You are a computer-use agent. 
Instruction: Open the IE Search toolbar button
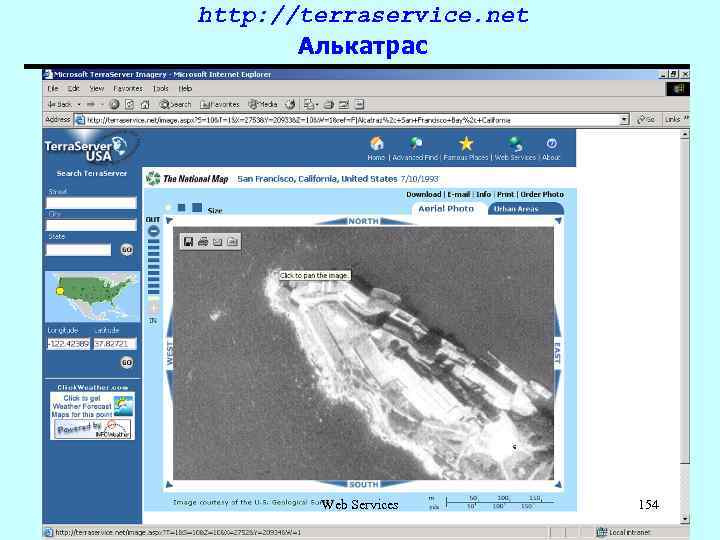point(175,104)
